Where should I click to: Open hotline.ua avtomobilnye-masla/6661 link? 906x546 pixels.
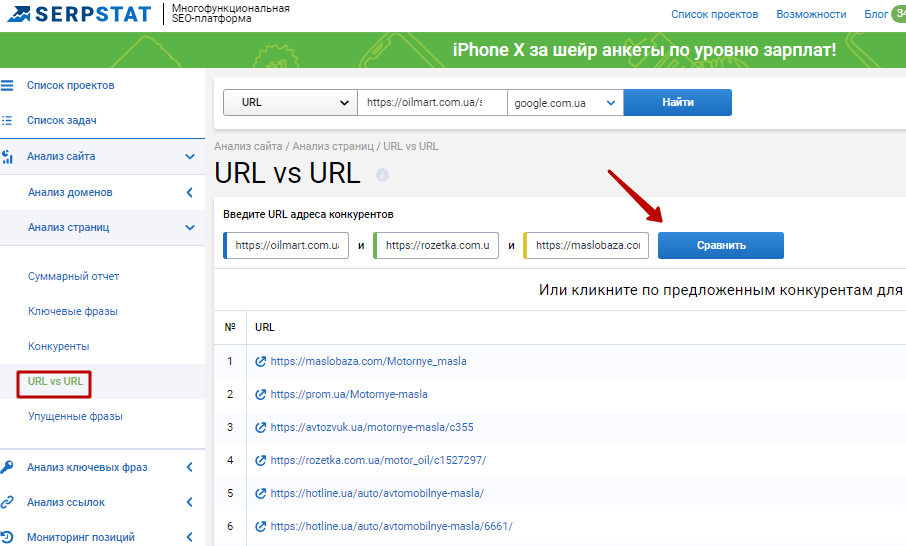(391, 526)
